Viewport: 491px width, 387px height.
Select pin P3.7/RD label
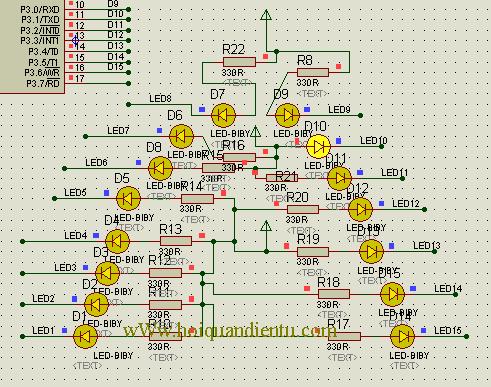point(43,83)
